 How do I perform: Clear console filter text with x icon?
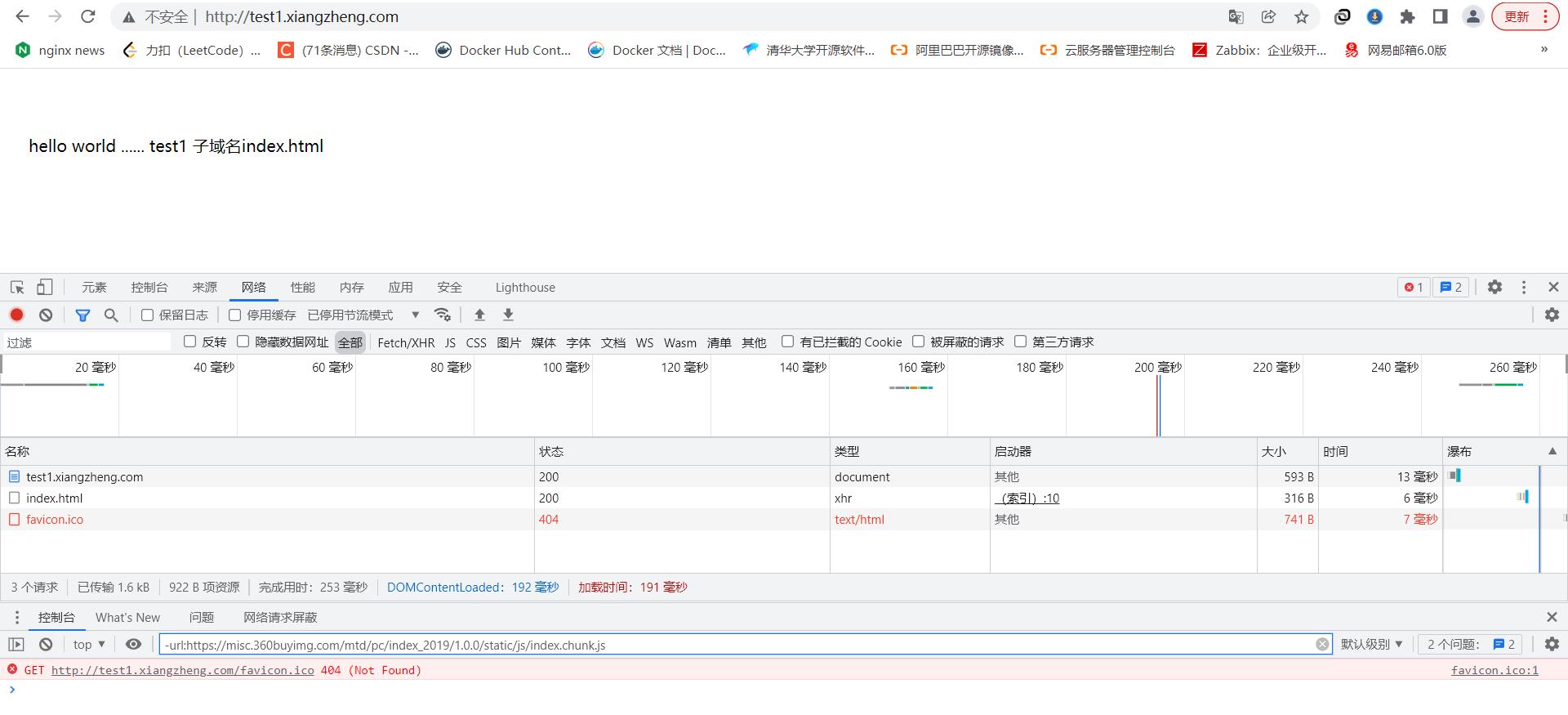1322,644
